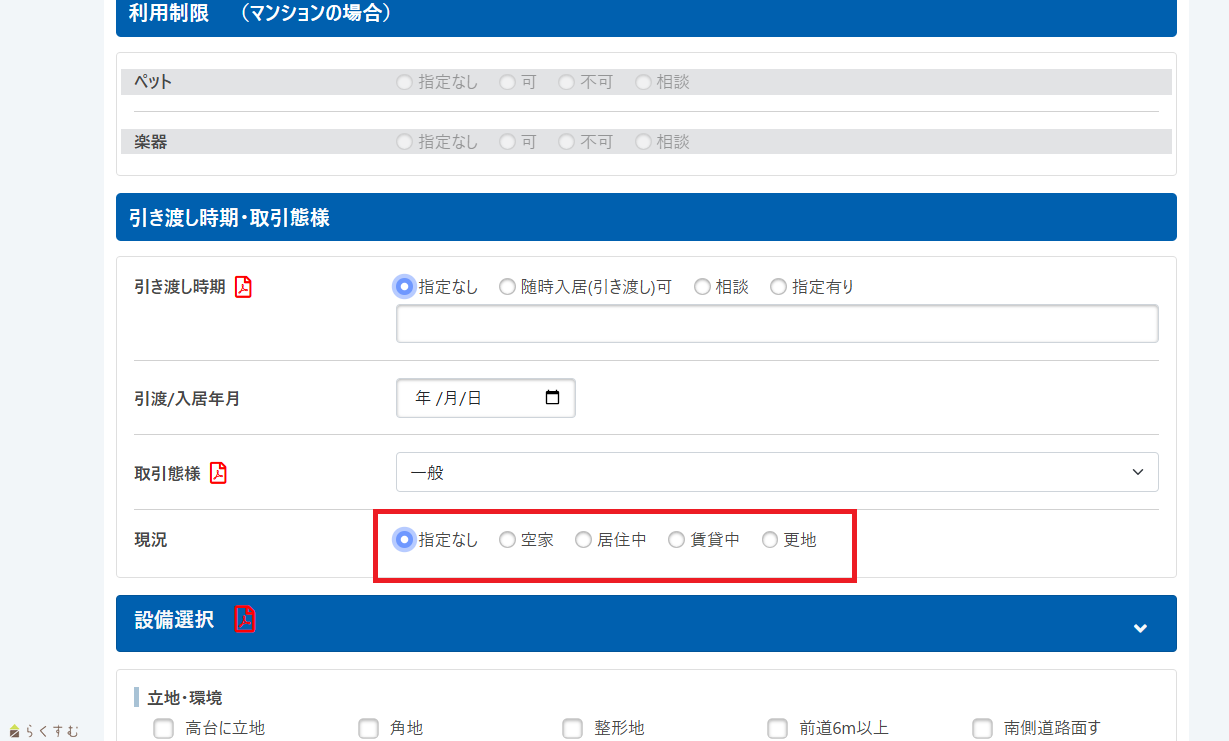The height and width of the screenshot is (741, 1229).
Task: Choose 空家 for 現況
Action: pos(507,540)
